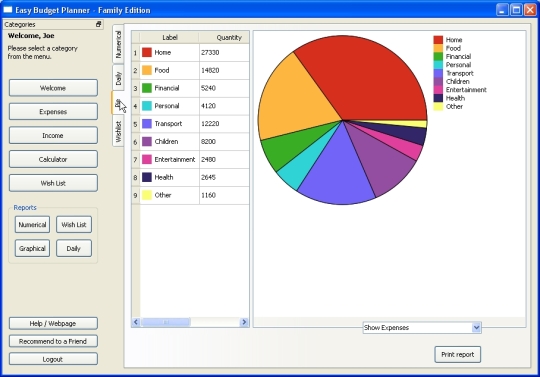Open the Graphical report
The image size is (540, 377).
tap(32, 248)
